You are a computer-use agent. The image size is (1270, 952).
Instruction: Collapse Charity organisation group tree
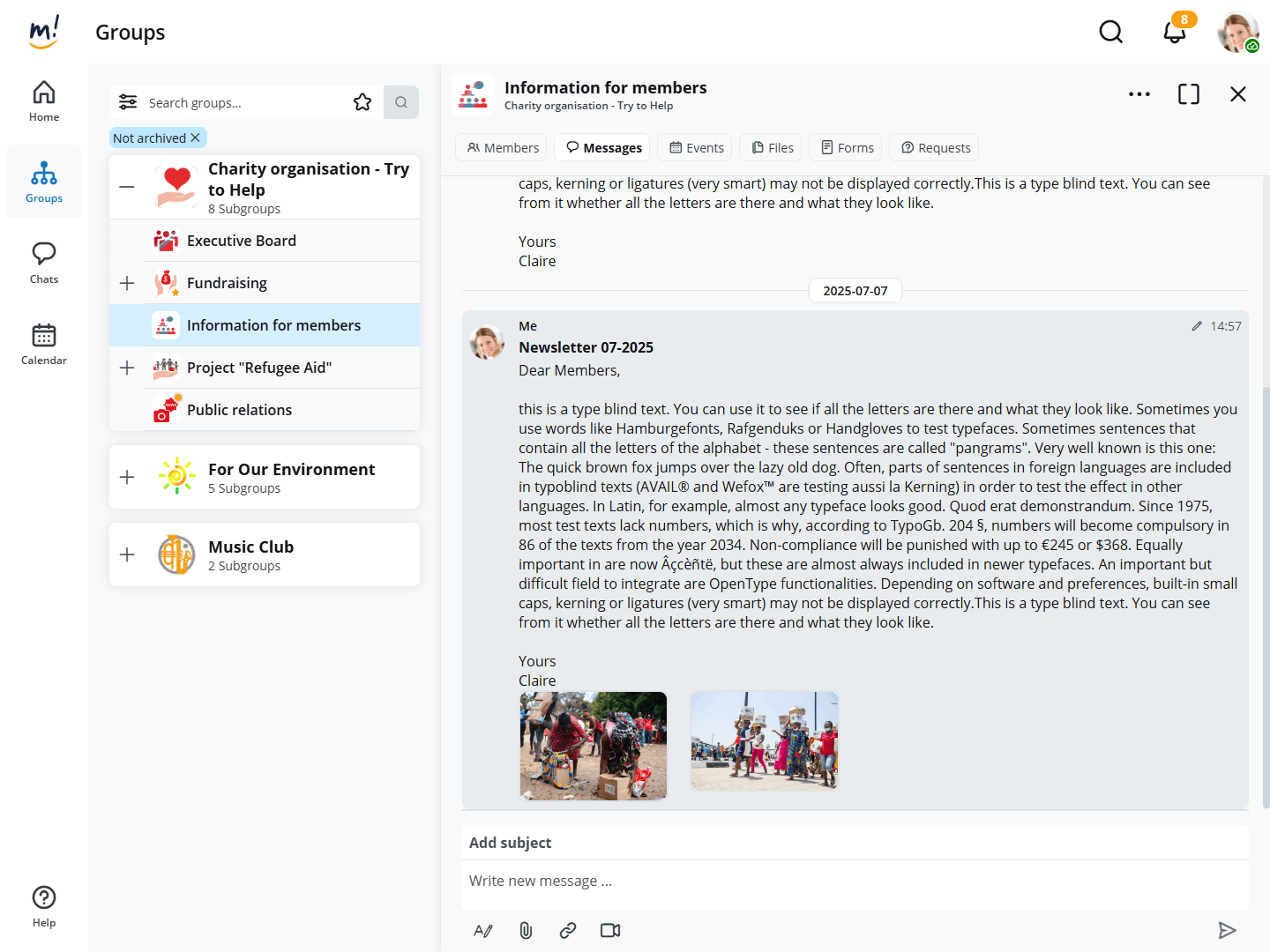[127, 187]
